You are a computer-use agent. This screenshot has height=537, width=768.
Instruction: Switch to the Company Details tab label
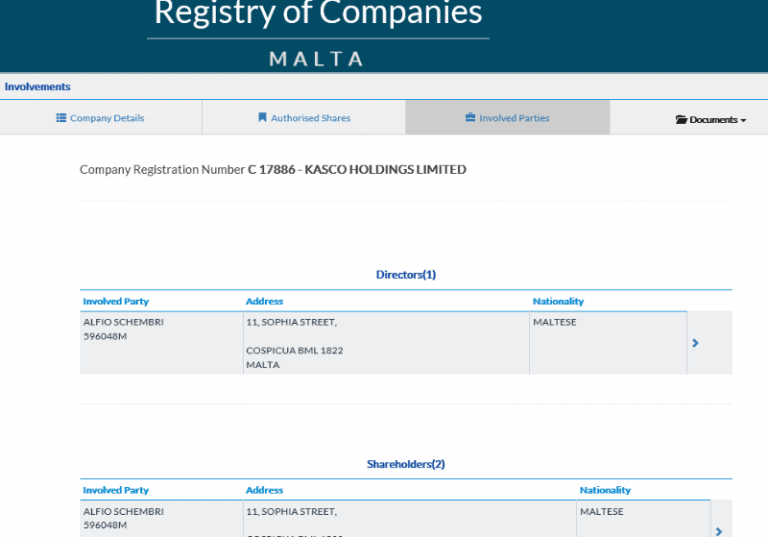click(x=107, y=118)
